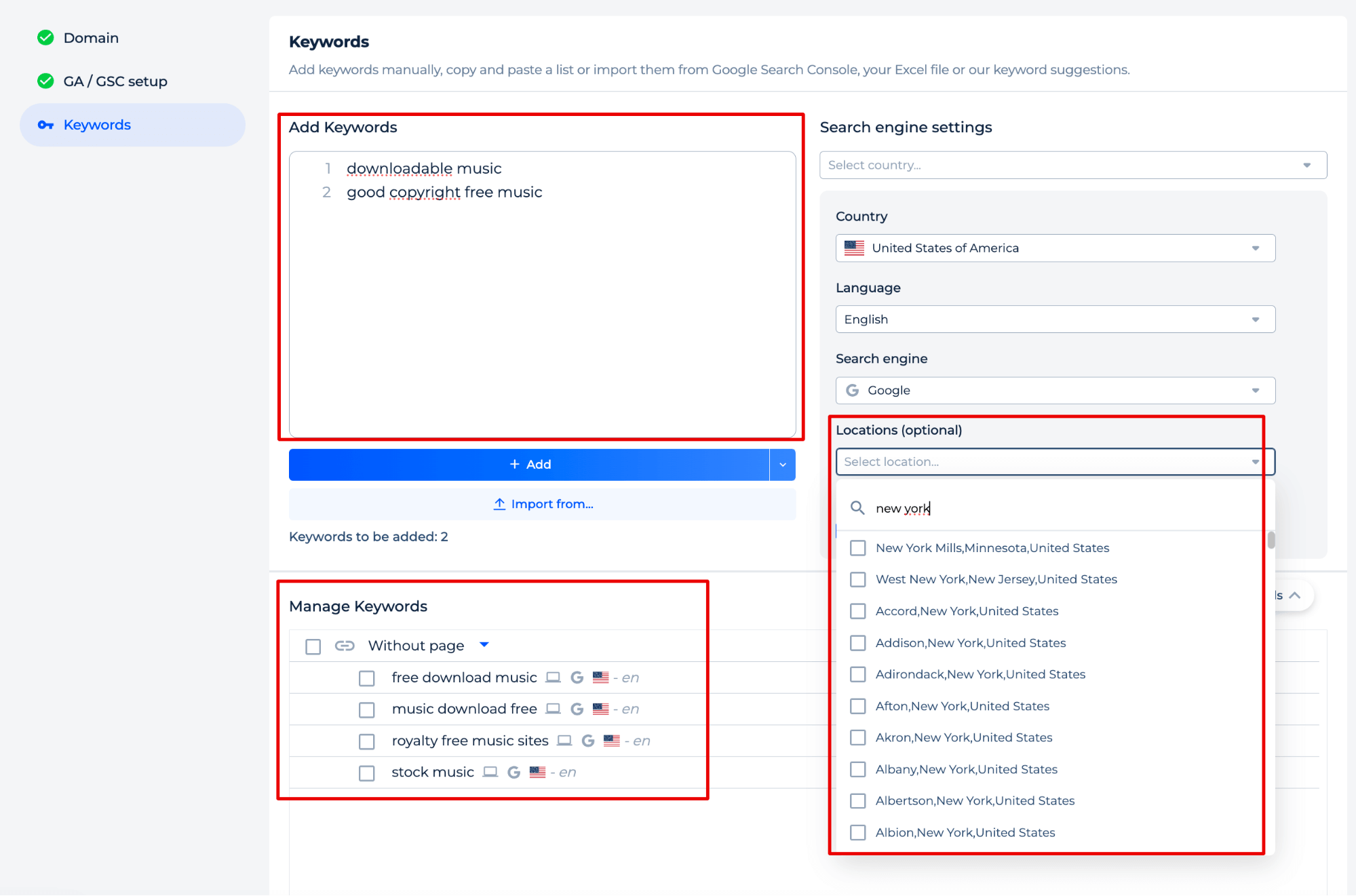Go to the GA / GSC setup step
The width and height of the screenshot is (1356, 896).
click(115, 81)
